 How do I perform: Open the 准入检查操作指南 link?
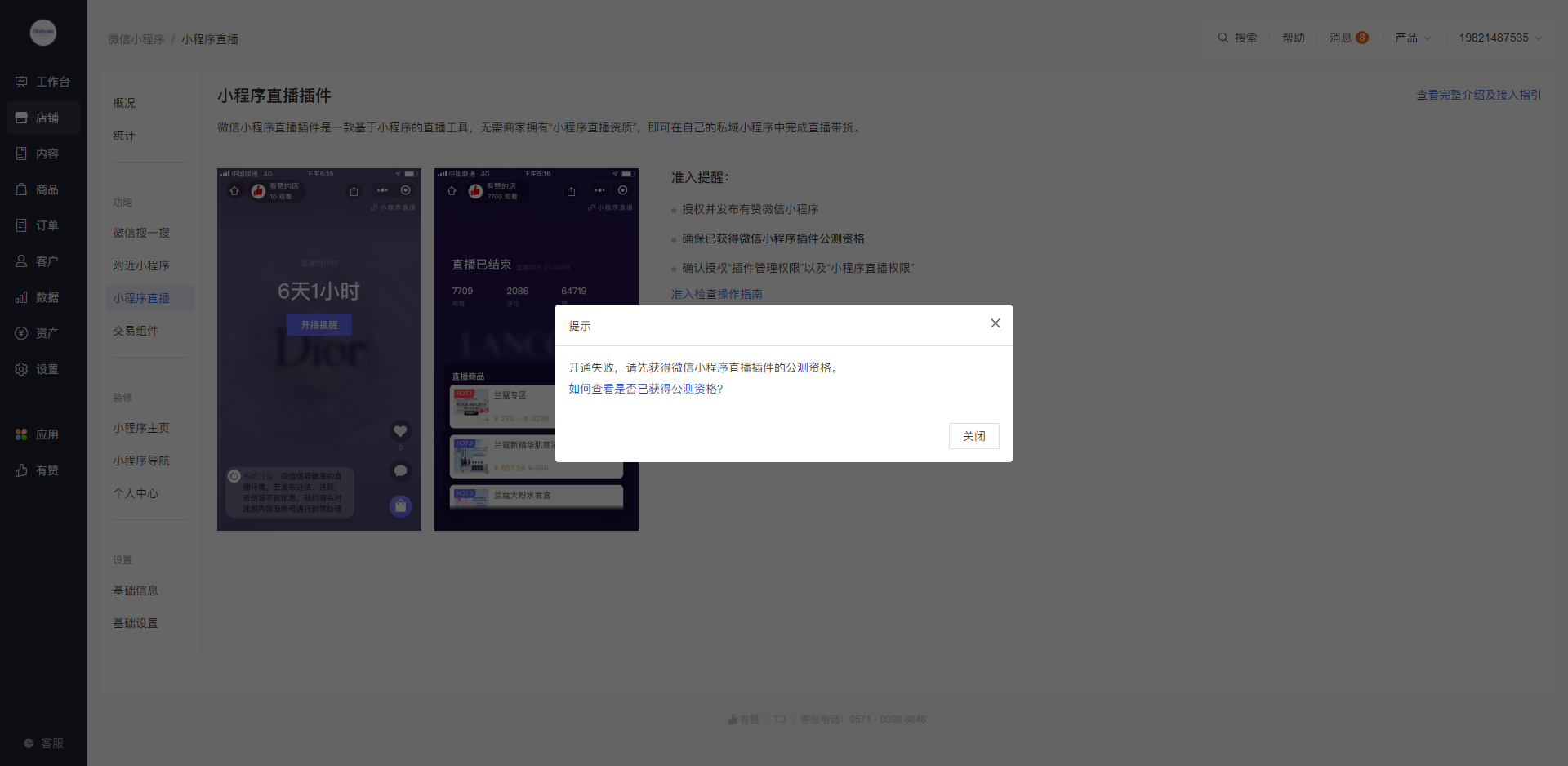pos(717,294)
